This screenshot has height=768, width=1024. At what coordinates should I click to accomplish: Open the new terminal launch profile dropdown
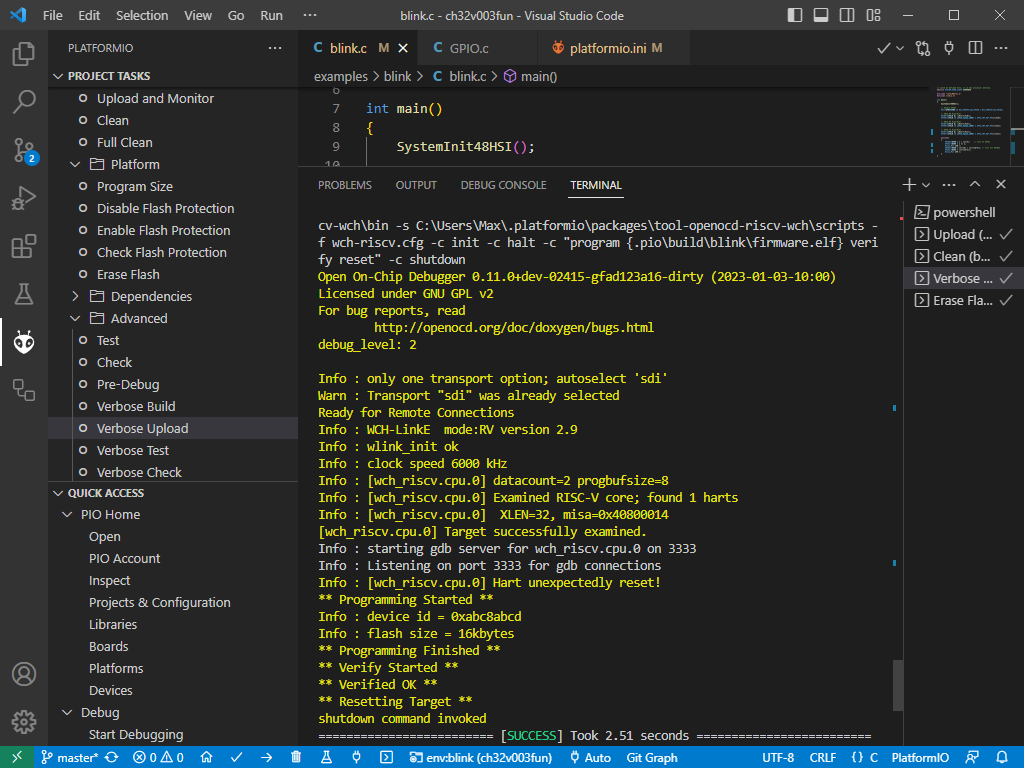click(x=926, y=185)
